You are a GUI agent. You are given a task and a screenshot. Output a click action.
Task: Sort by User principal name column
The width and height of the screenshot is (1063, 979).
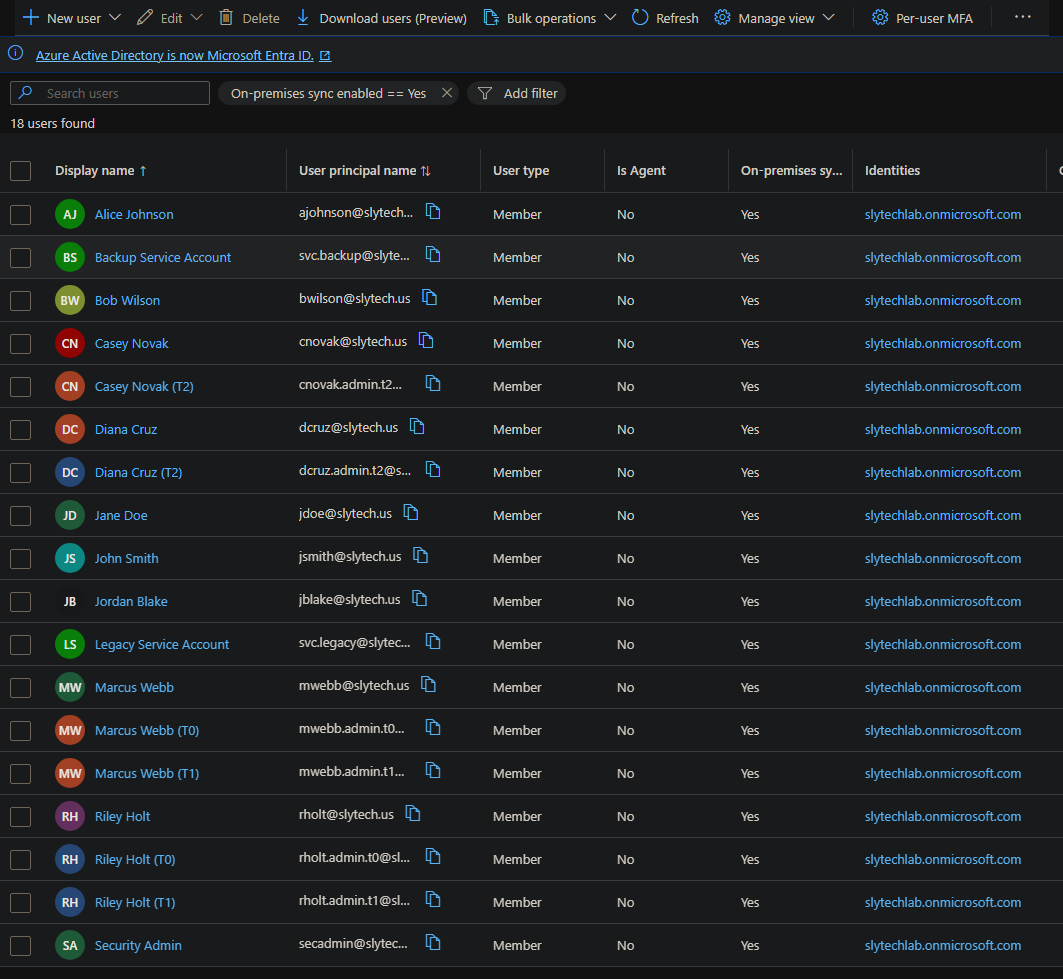365,171
